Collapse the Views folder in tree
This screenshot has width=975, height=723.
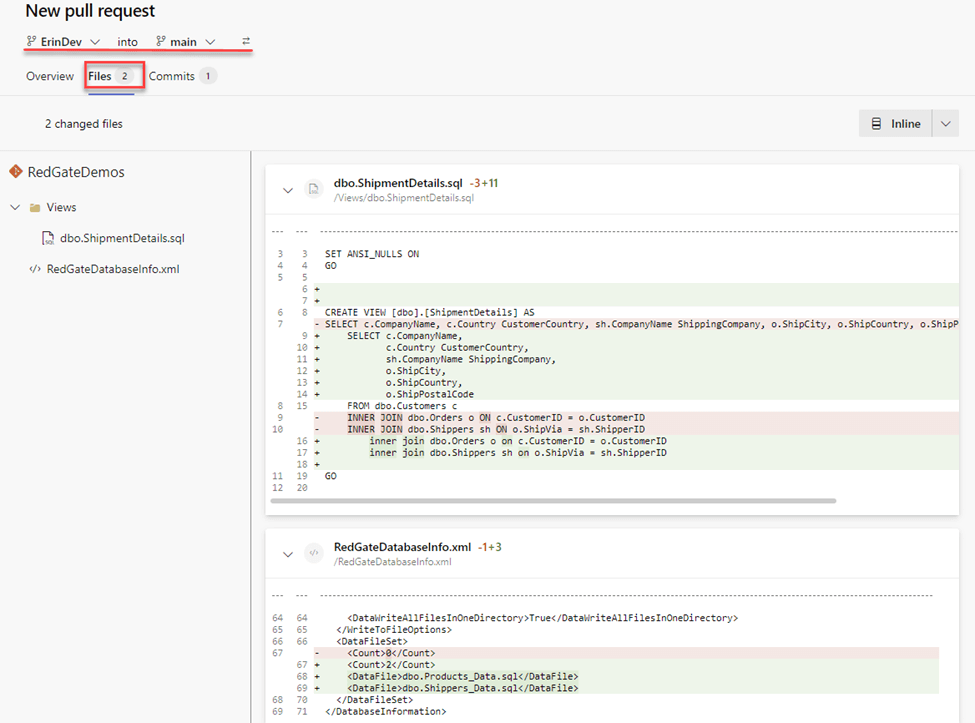click(15, 208)
